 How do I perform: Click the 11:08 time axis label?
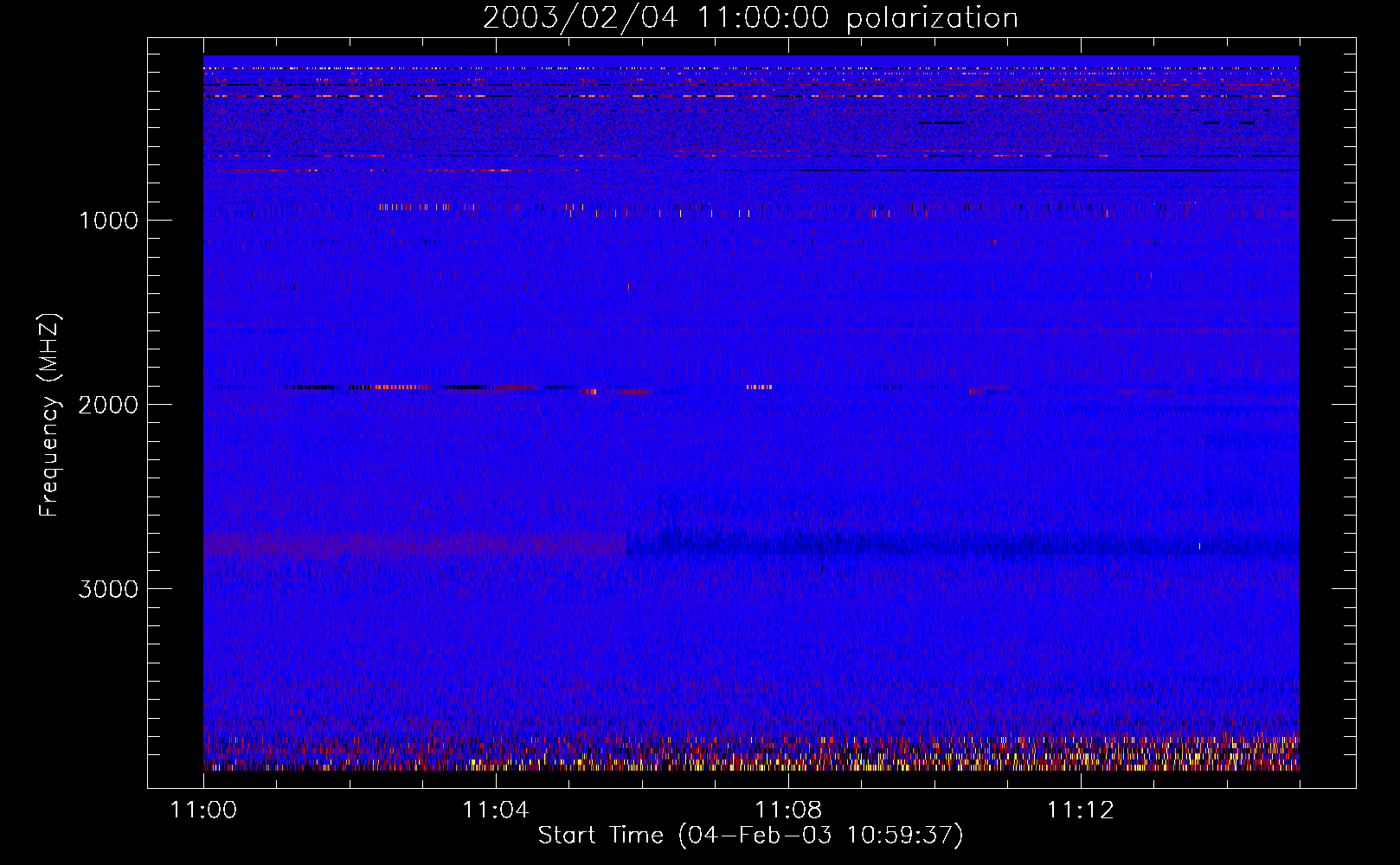click(788, 811)
